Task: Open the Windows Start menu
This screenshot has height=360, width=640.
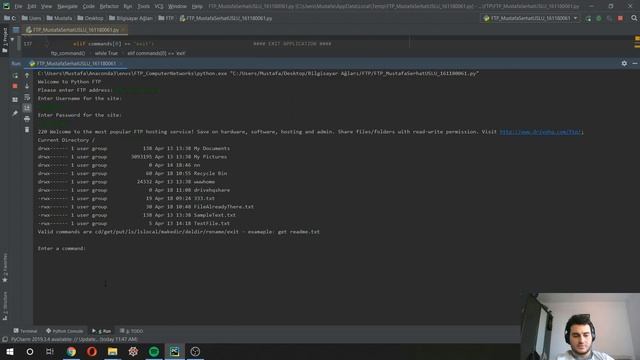Action: (10, 351)
